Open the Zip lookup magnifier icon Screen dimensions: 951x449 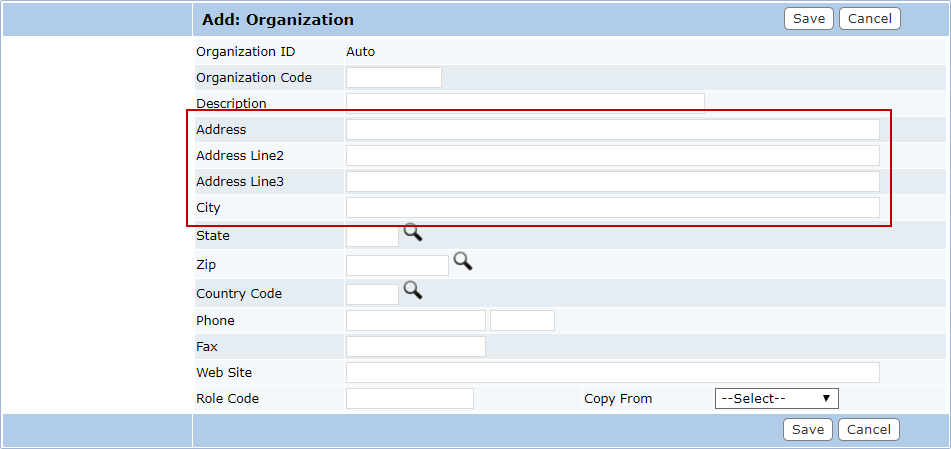click(463, 261)
